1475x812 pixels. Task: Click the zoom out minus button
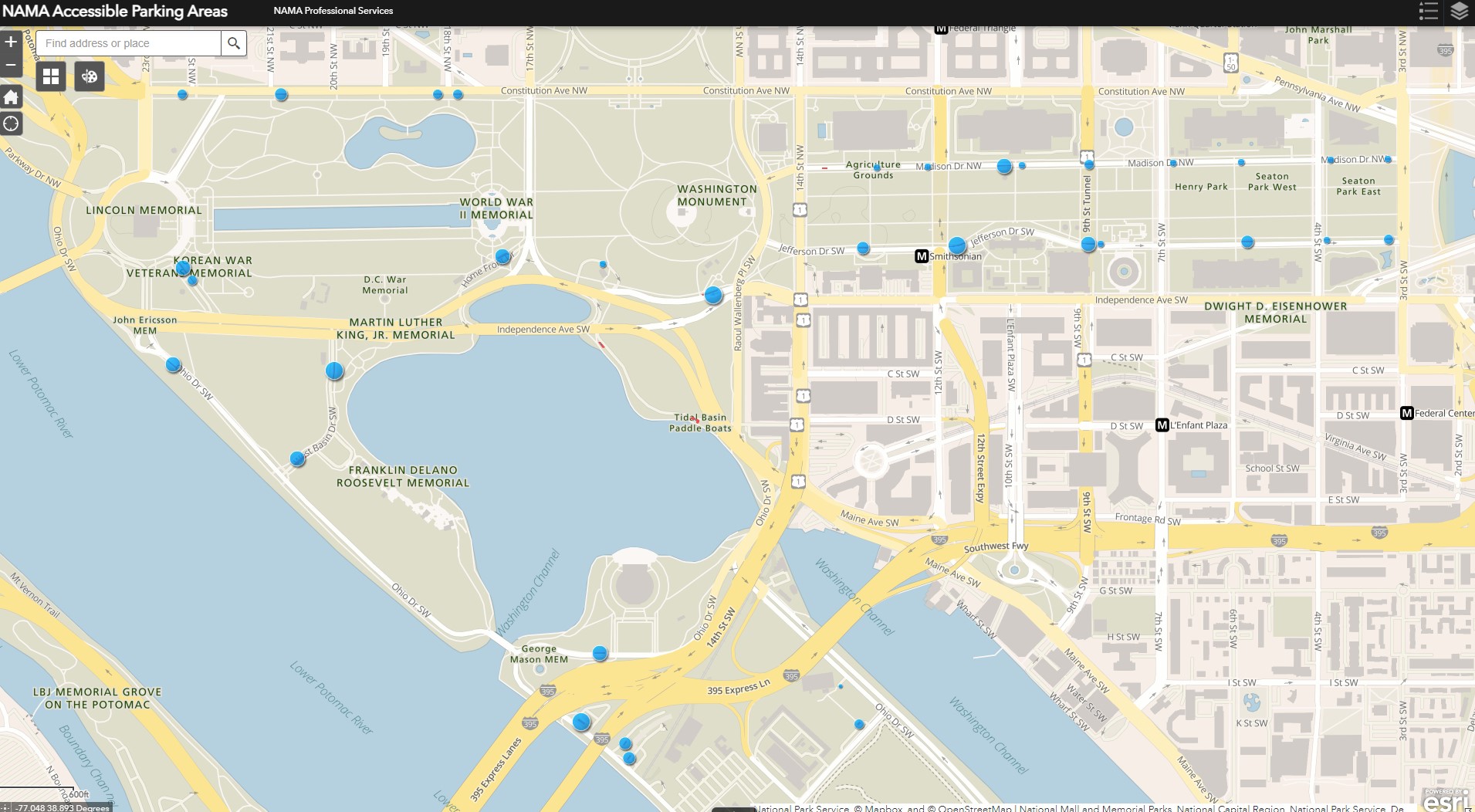11,66
